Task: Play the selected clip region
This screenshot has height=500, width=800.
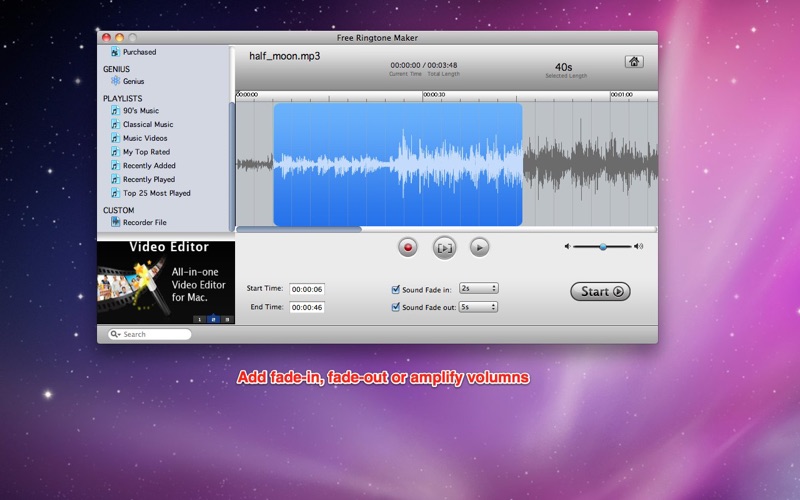Action: 444,248
